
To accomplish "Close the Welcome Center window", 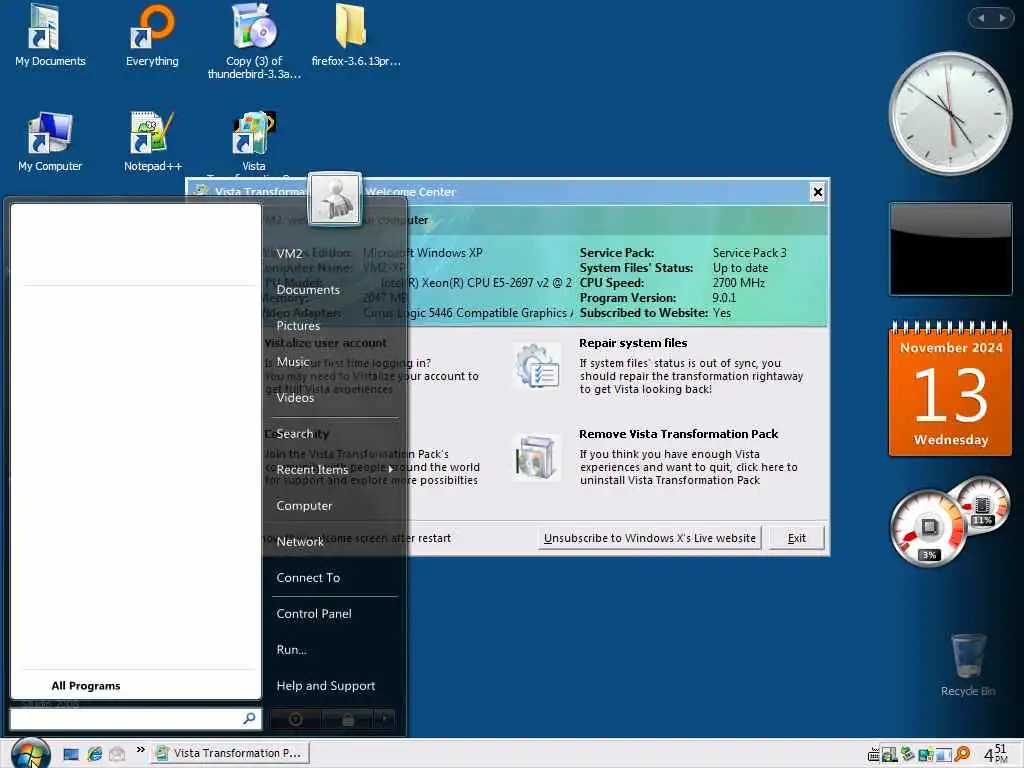I will pos(817,192).
